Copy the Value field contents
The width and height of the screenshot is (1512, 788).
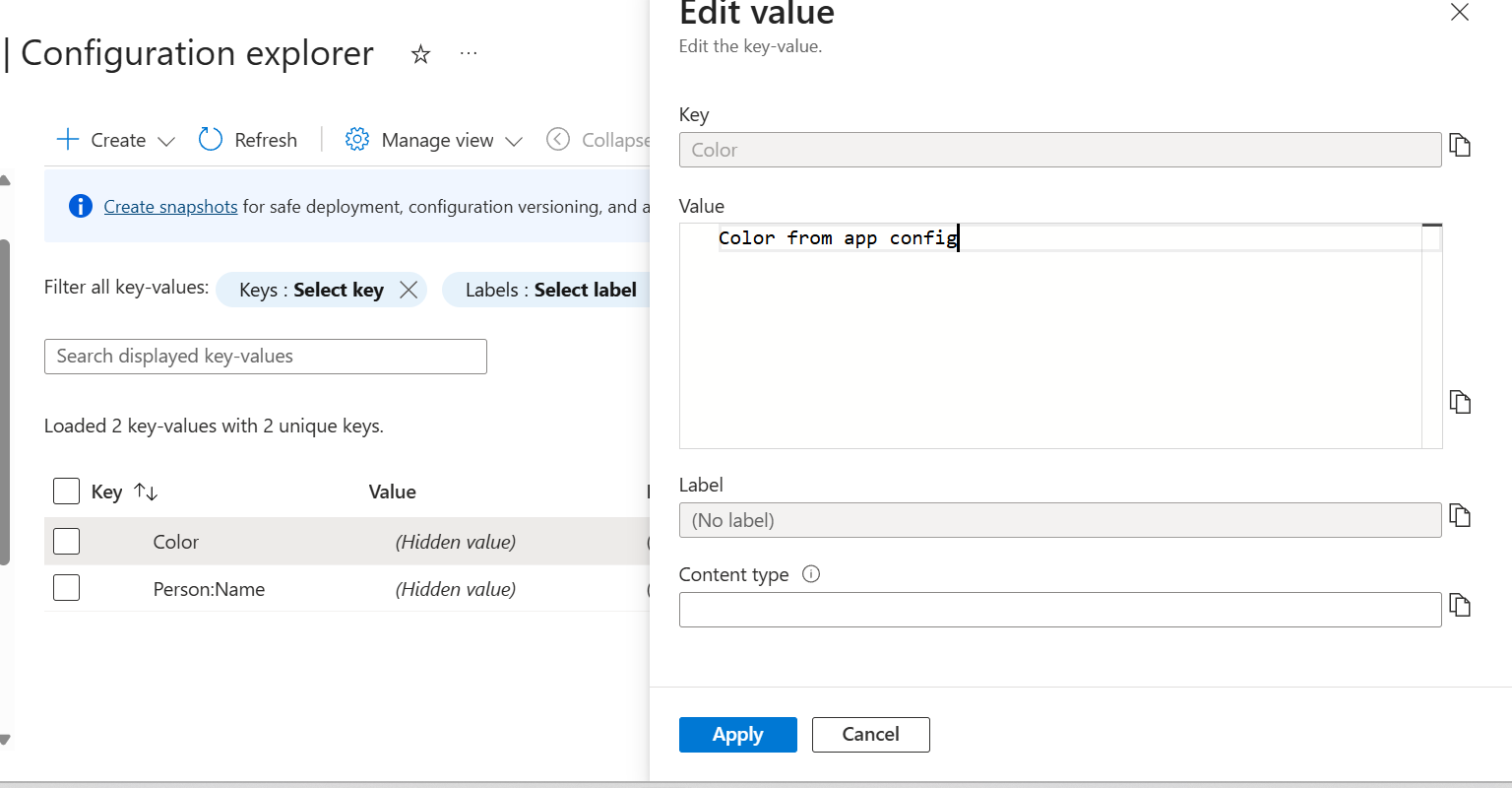pos(1460,402)
